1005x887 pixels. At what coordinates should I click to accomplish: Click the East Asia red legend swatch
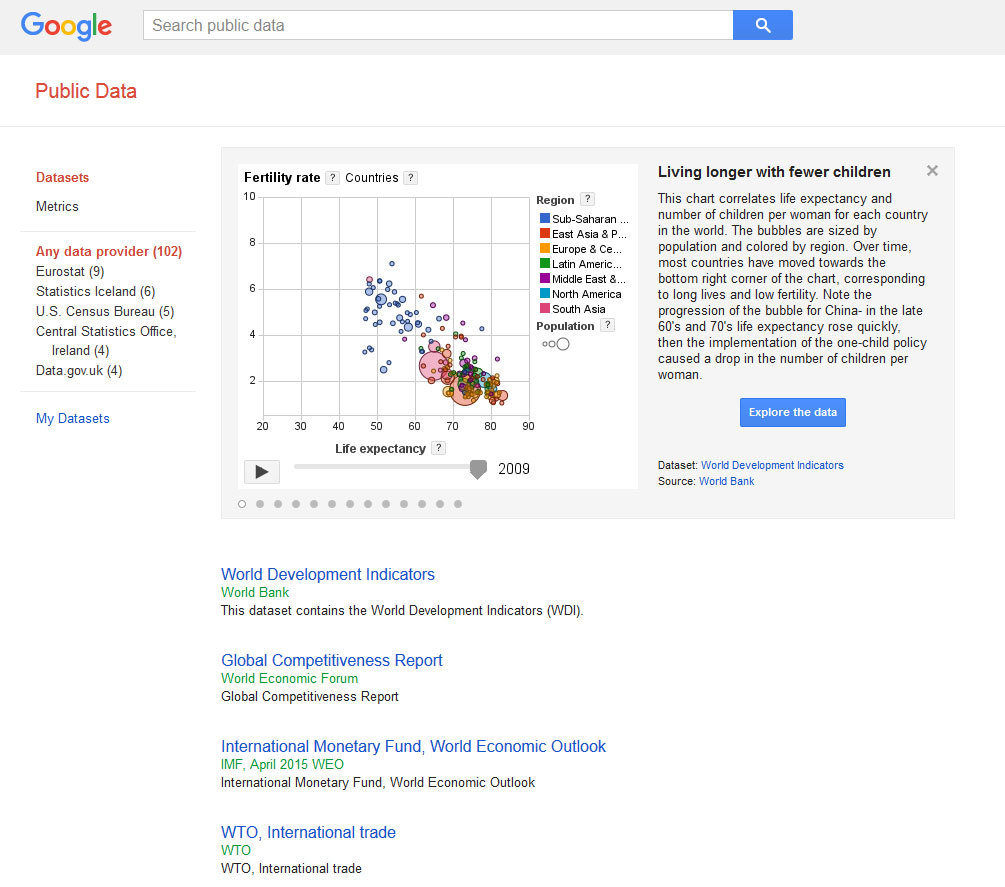(x=545, y=233)
